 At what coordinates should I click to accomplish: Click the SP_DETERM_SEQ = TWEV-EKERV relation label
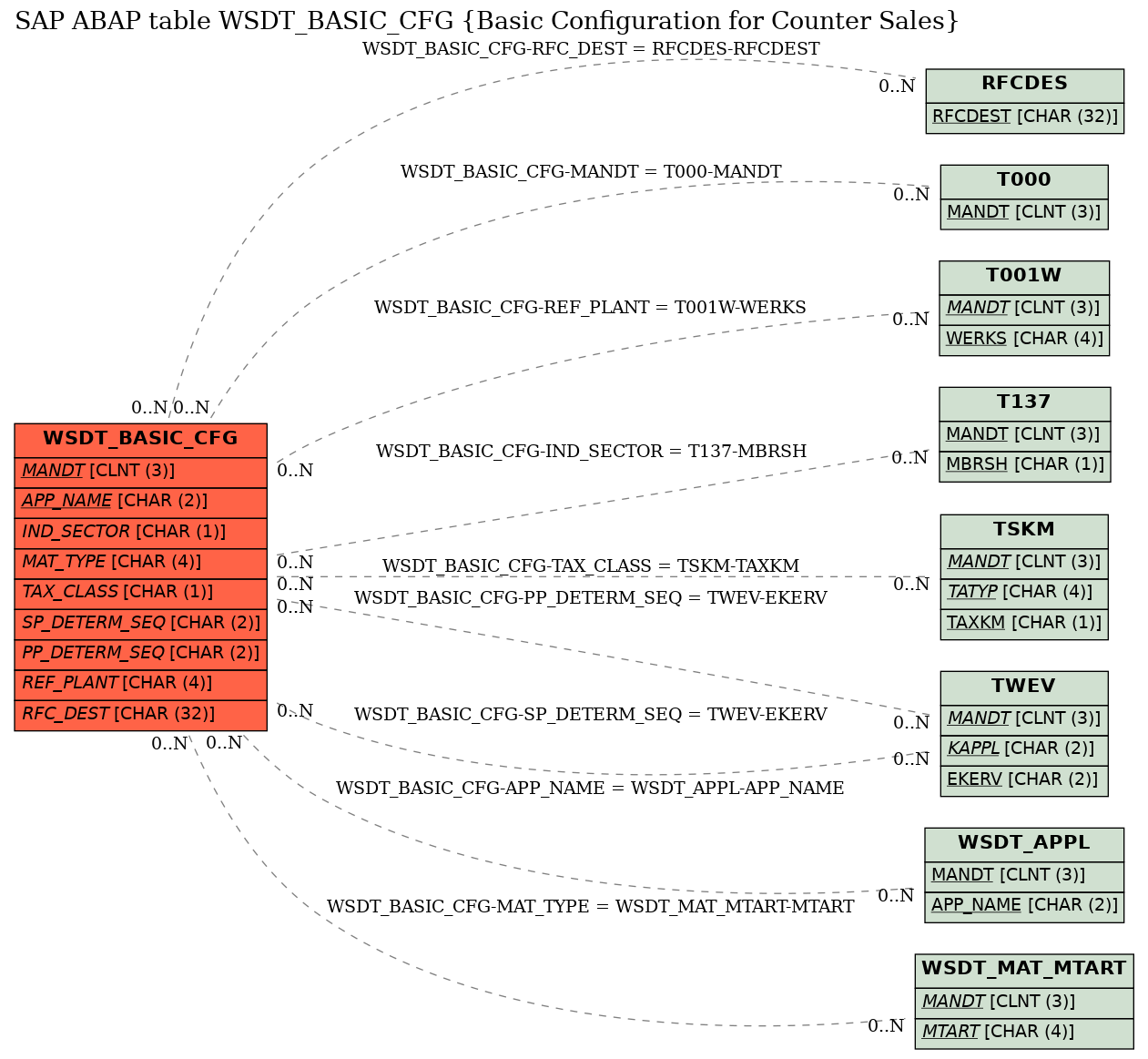591,715
